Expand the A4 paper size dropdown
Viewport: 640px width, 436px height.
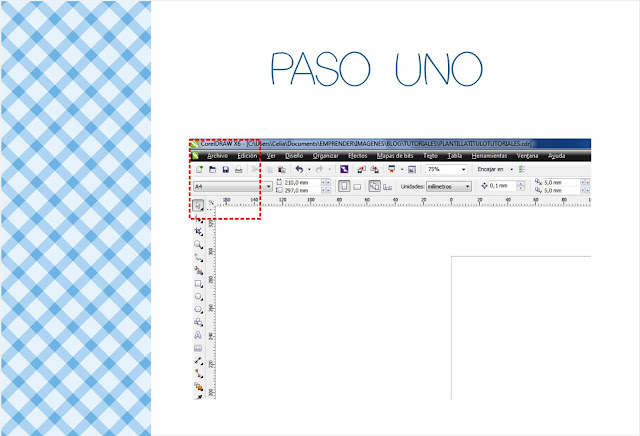point(269,186)
